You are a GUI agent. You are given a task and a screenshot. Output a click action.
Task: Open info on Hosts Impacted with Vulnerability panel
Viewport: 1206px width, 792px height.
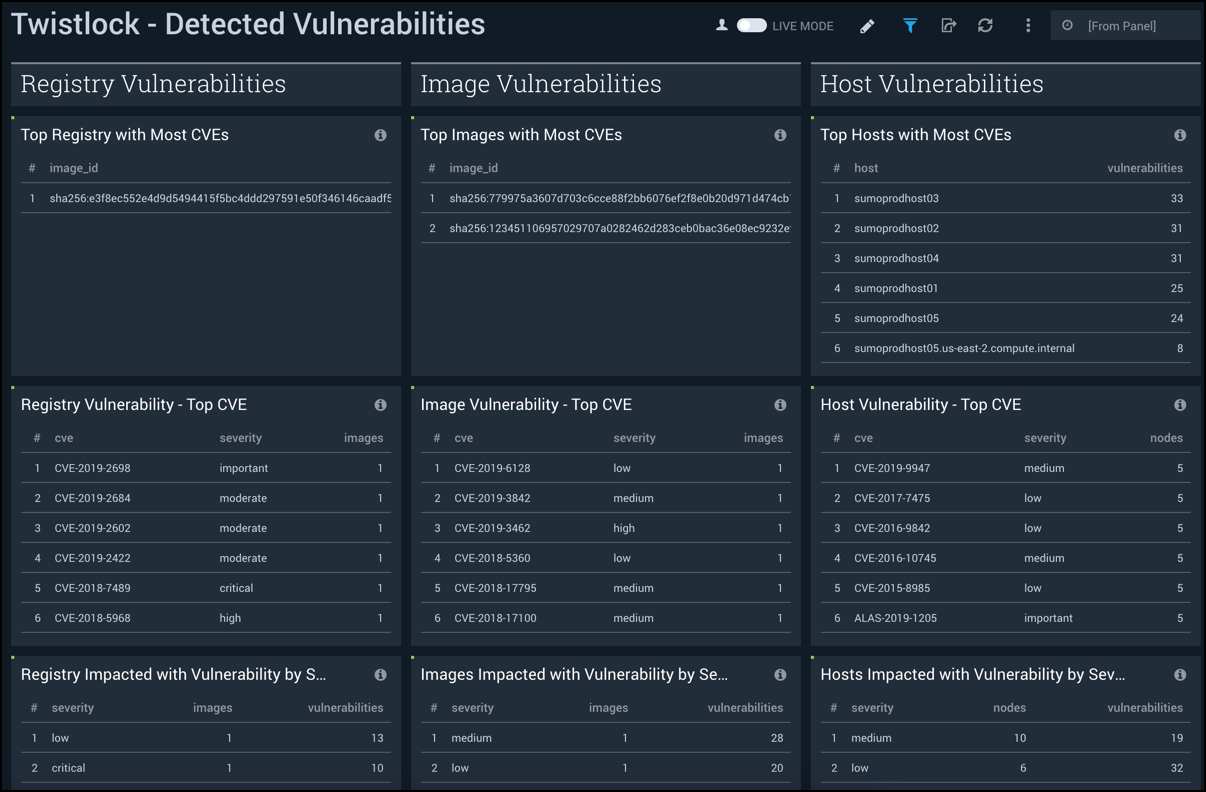(x=1180, y=674)
